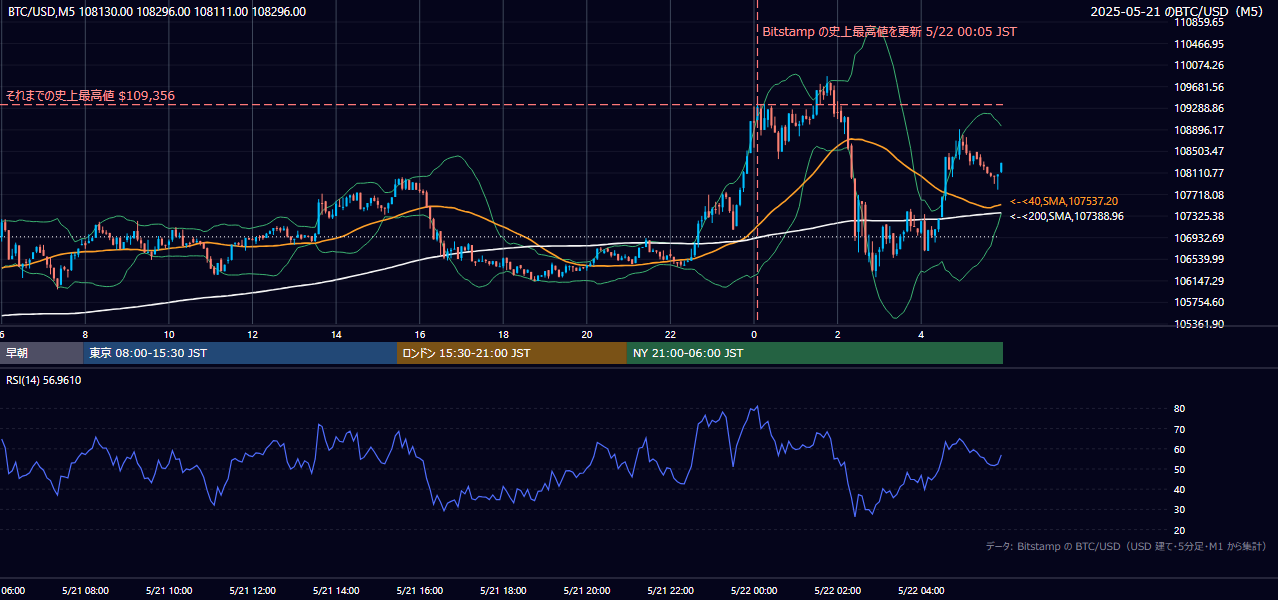Viewport: 1278px width, 600px height.
Task: Click RSI axis level 70
Action: pos(1179,430)
